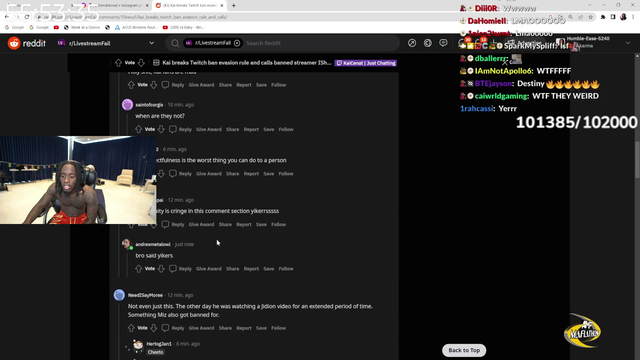Open the HerlogJan1 username link
Image resolution: width=640 pixels, height=360 pixels.
coord(159,344)
